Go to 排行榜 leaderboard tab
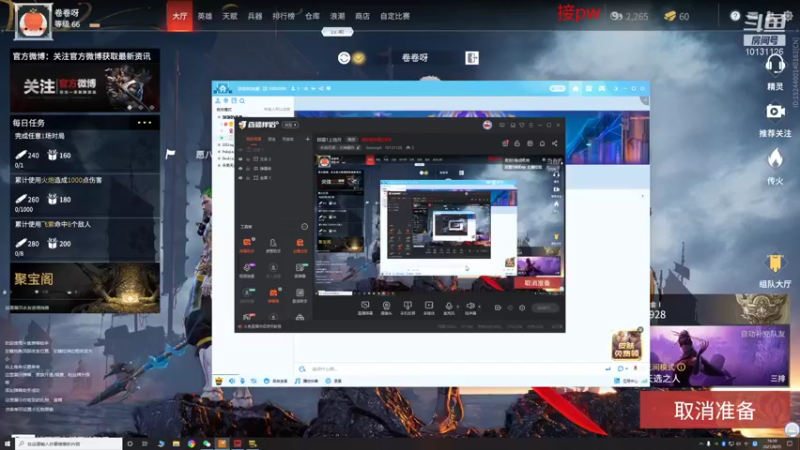 284,16
